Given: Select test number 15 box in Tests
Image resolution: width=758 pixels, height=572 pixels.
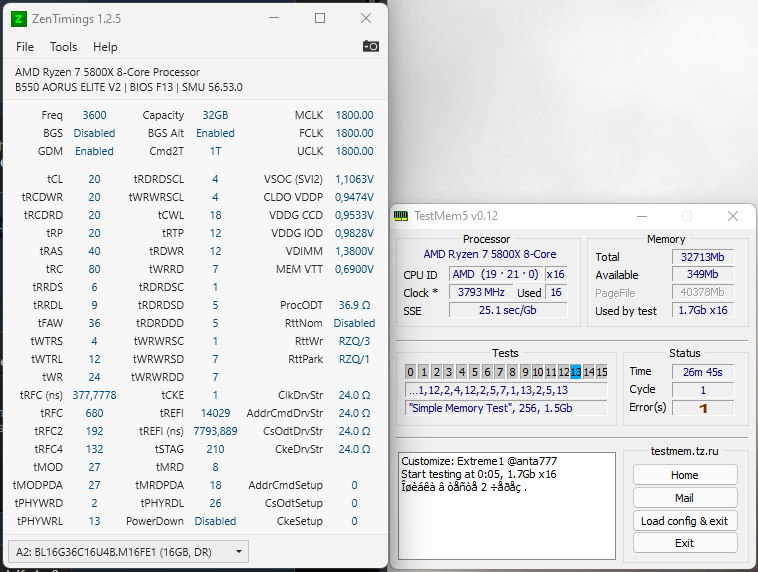Looking at the screenshot, I should 601,372.
